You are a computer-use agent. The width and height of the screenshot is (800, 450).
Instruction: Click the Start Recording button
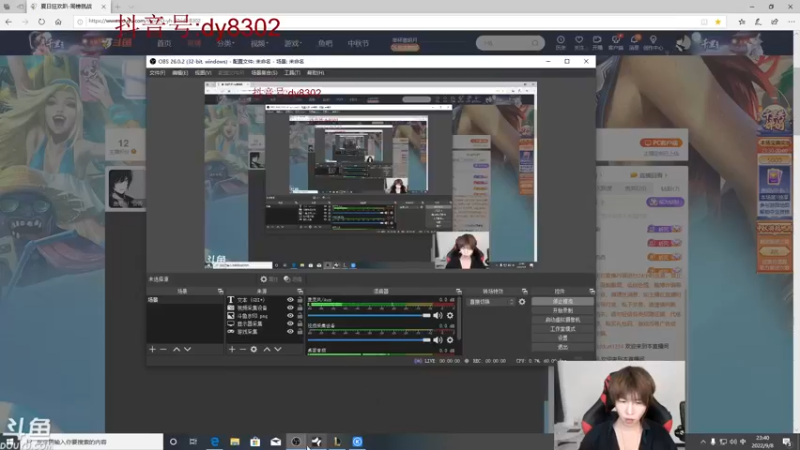(562, 311)
